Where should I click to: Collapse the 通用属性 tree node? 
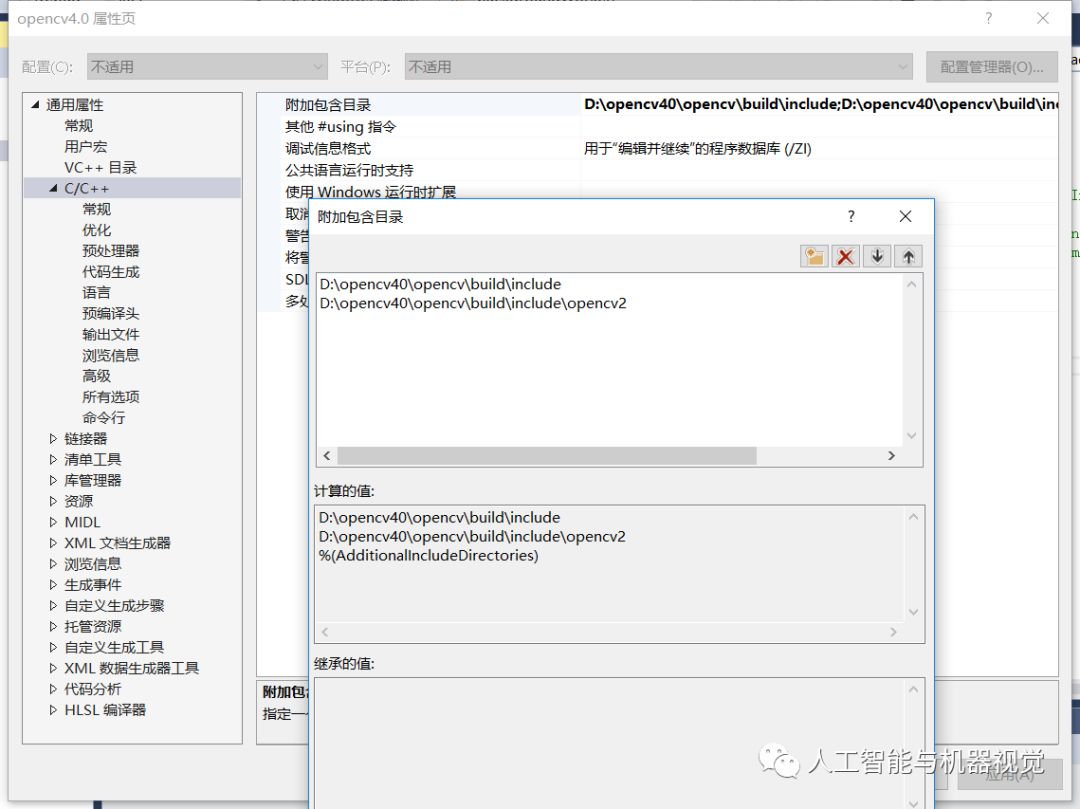(x=35, y=105)
